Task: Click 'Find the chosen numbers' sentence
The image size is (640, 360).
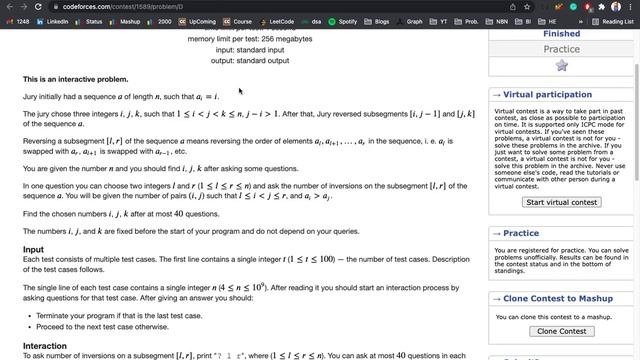Action: 121,213
